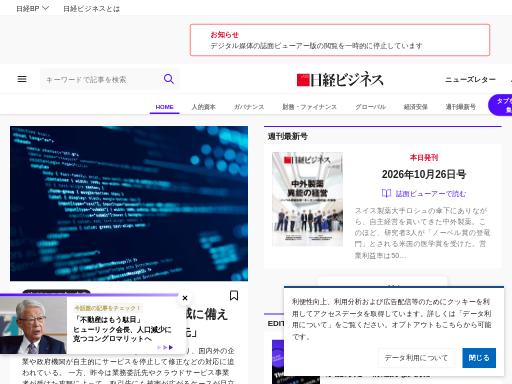Close the recommended article popup with X
512x384 pixels.
click(185, 298)
